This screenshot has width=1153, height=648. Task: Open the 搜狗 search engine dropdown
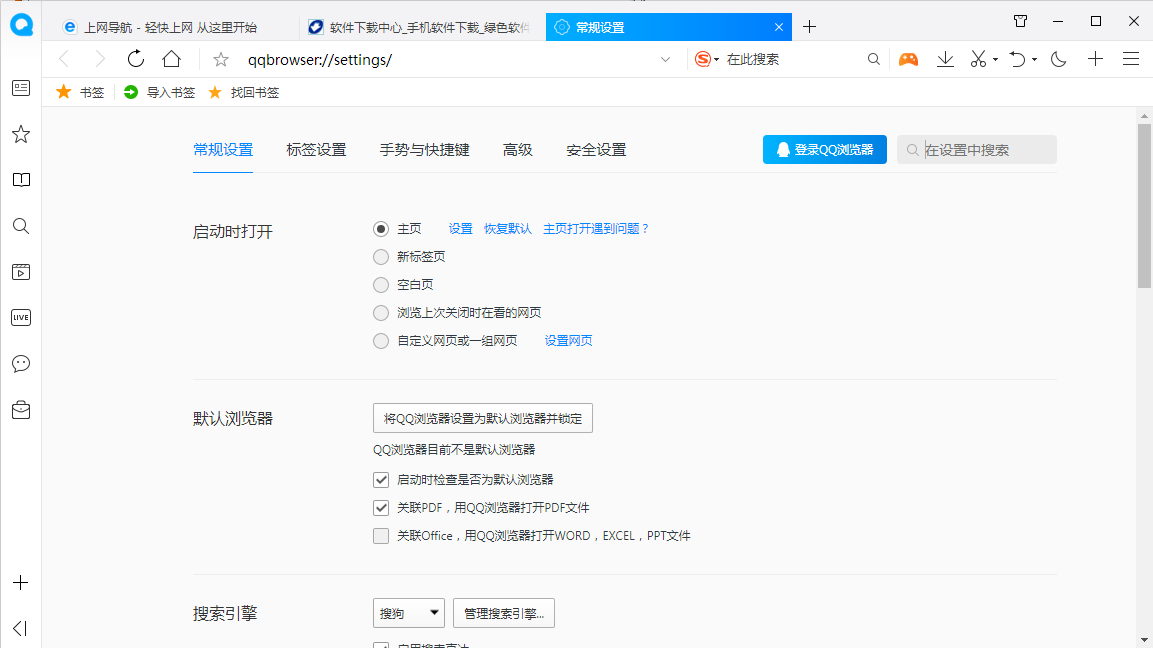tap(408, 612)
